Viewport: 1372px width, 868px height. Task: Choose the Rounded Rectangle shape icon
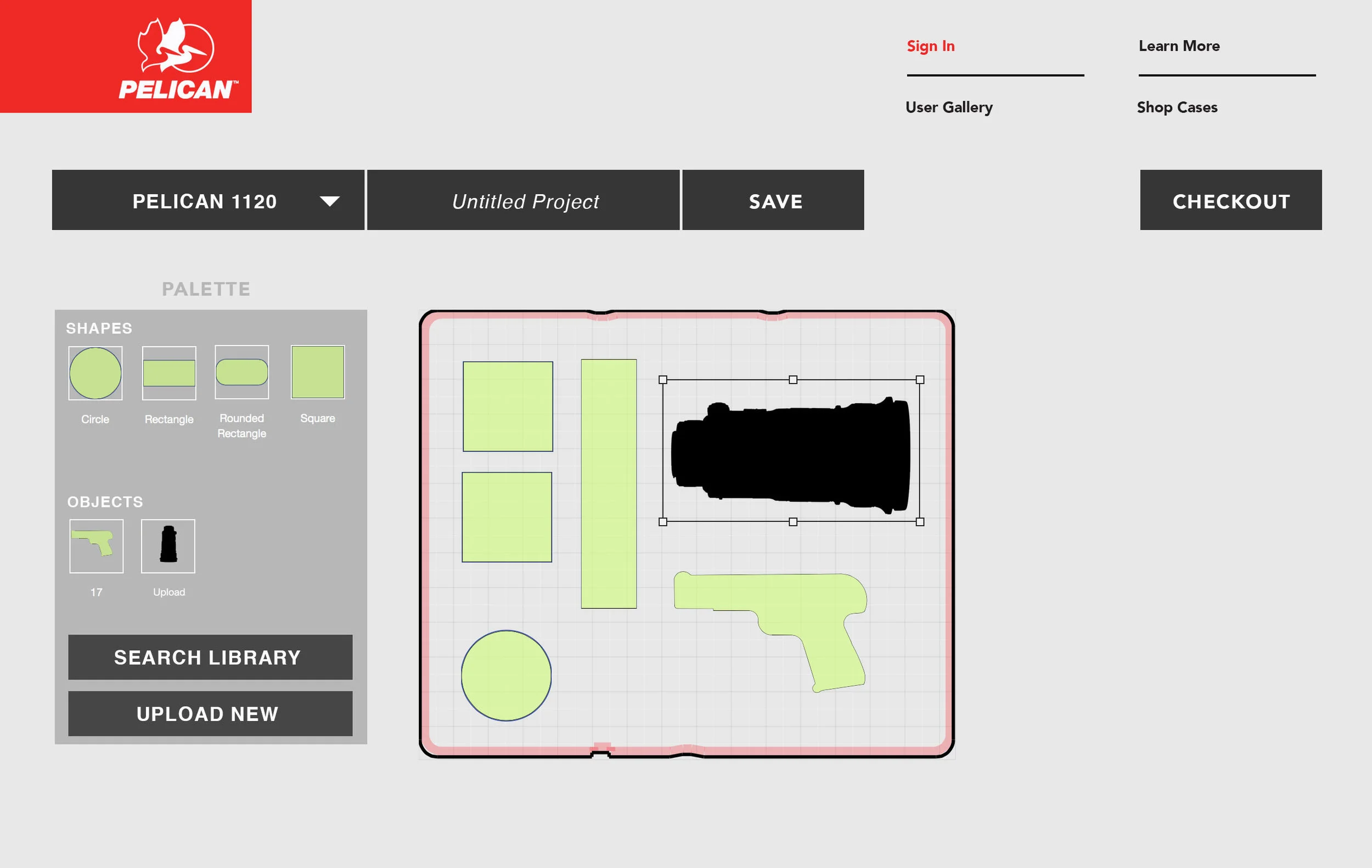241,372
